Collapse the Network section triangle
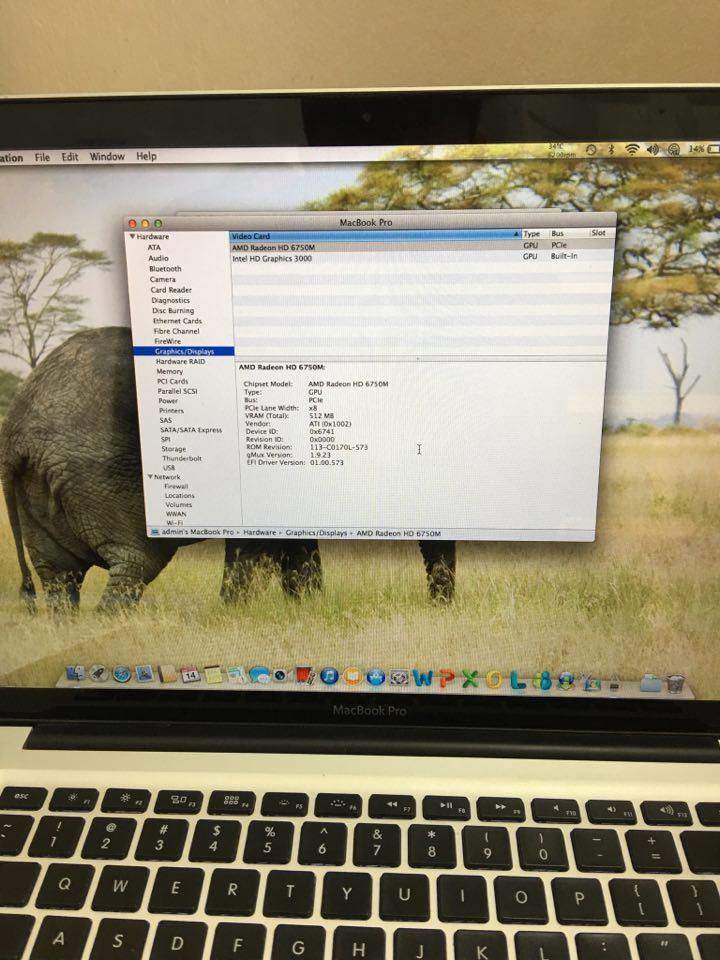Viewport: 720px width, 960px height. (x=150, y=476)
